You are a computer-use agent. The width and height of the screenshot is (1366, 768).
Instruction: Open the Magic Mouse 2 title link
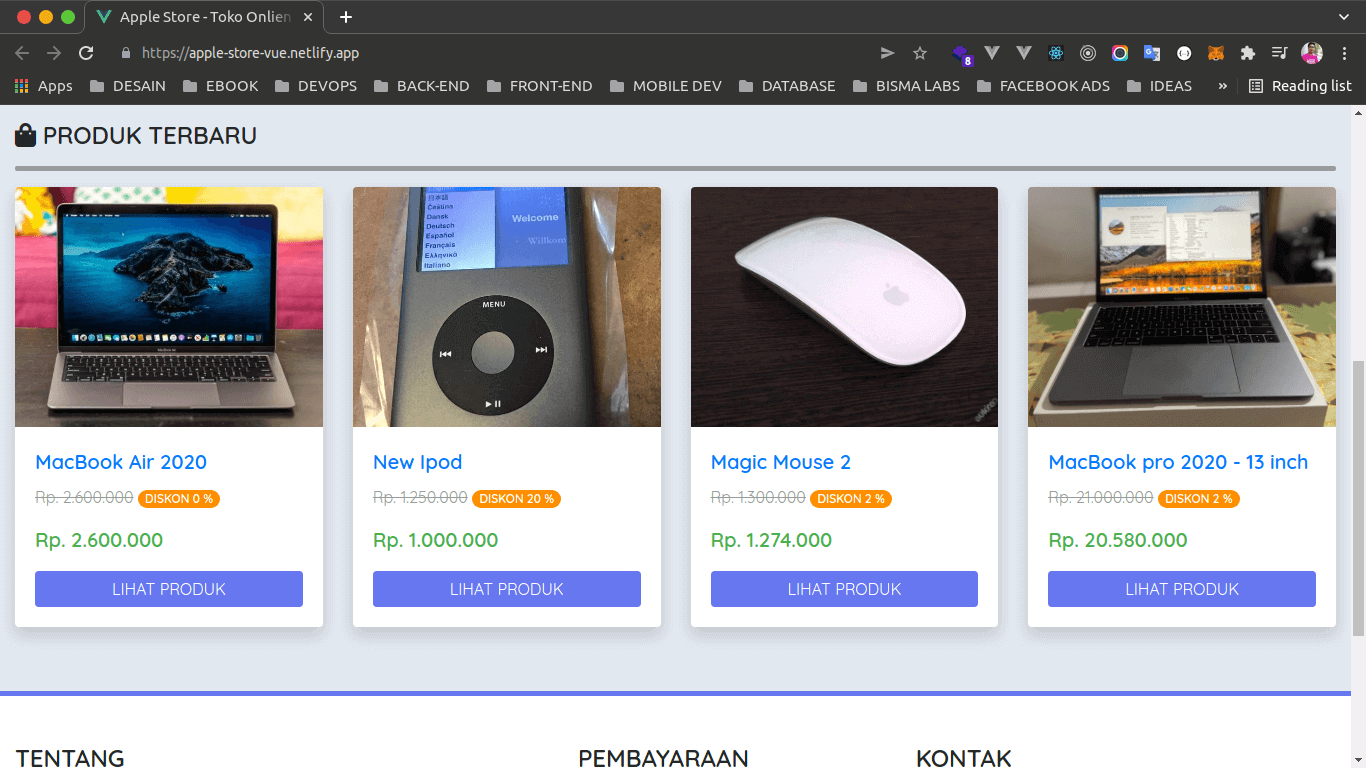[x=781, y=462]
